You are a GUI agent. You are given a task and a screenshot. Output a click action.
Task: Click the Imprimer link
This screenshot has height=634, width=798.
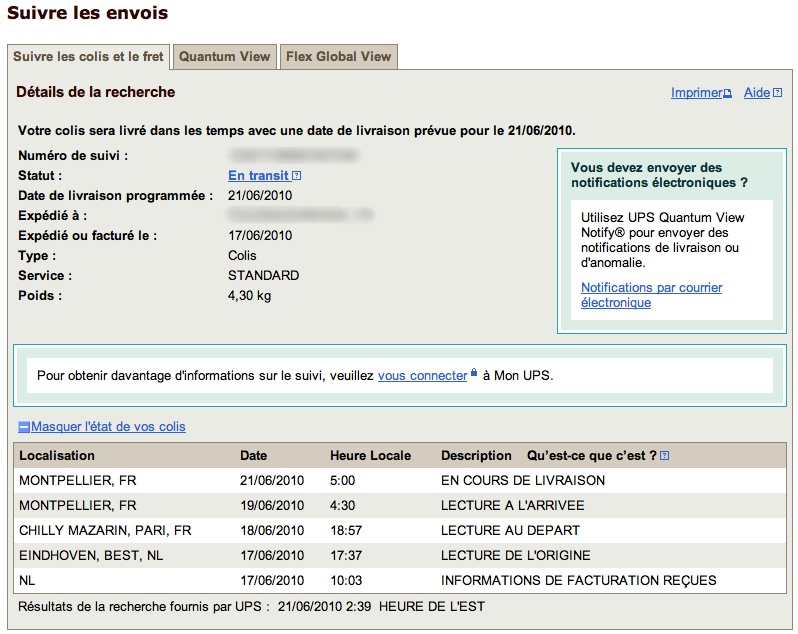pyautogui.click(x=696, y=93)
